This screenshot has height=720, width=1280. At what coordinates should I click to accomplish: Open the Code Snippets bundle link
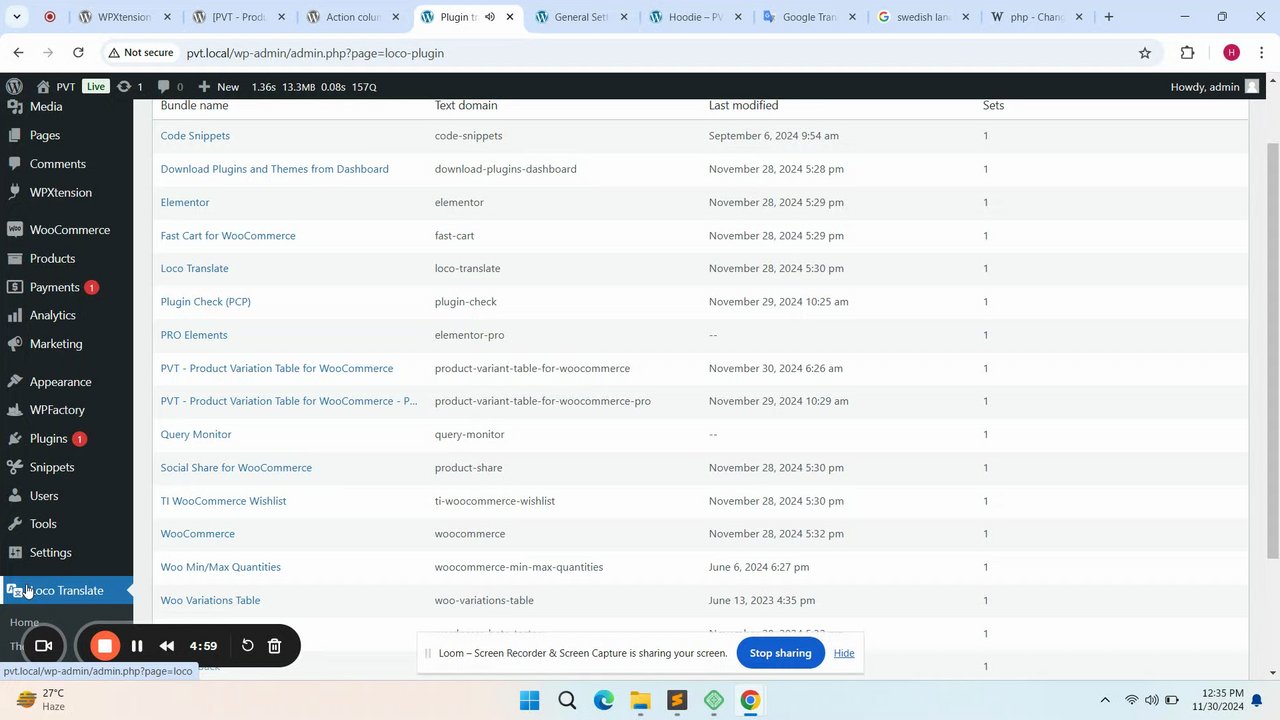pos(195,136)
